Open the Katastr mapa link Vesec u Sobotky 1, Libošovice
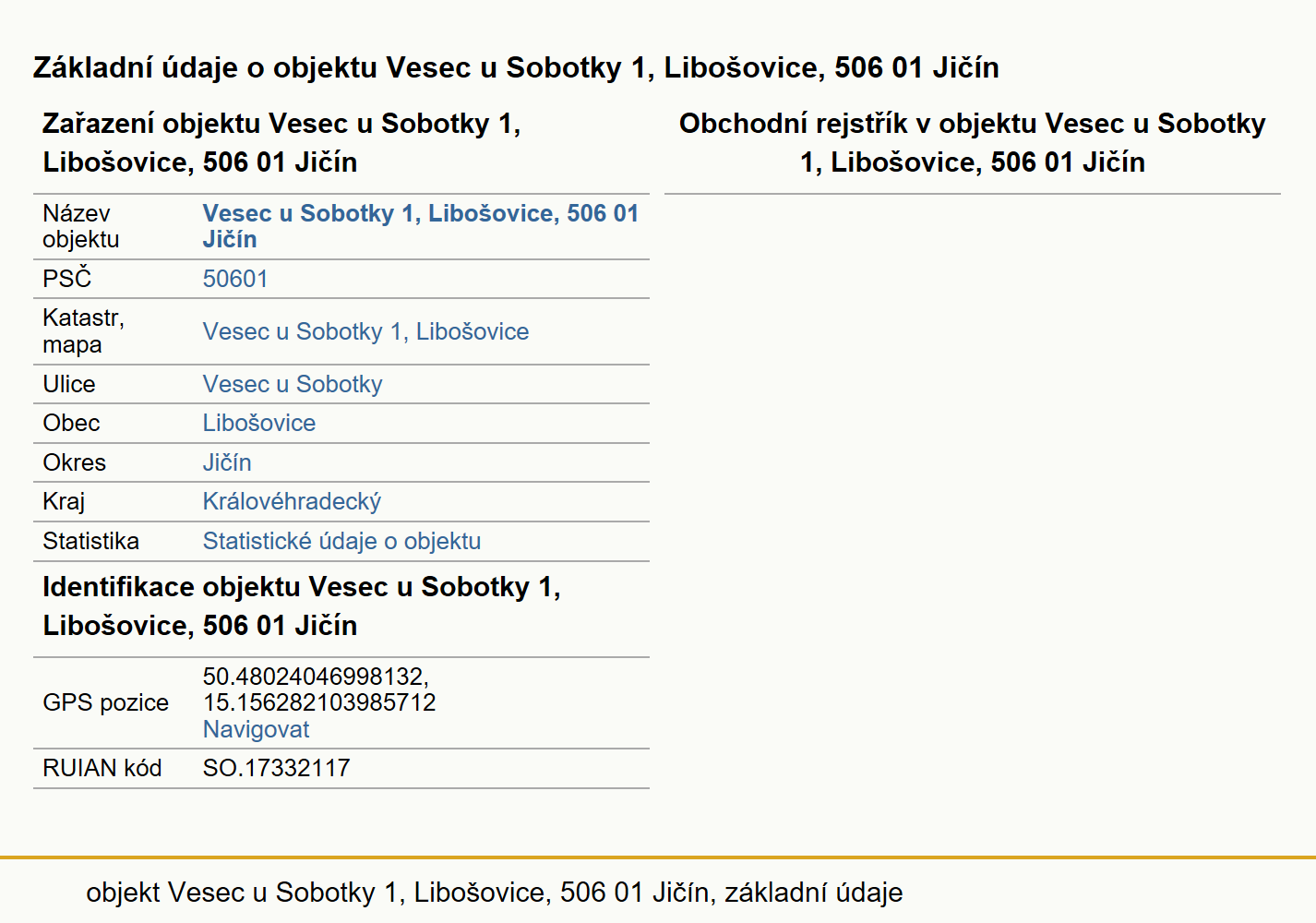Image resolution: width=1316 pixels, height=923 pixels. coord(366,331)
